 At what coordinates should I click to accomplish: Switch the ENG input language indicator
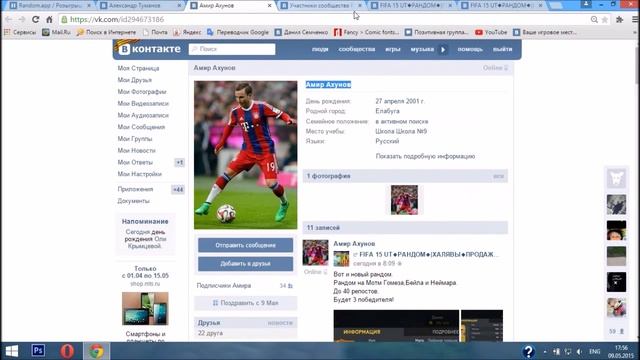(595, 351)
